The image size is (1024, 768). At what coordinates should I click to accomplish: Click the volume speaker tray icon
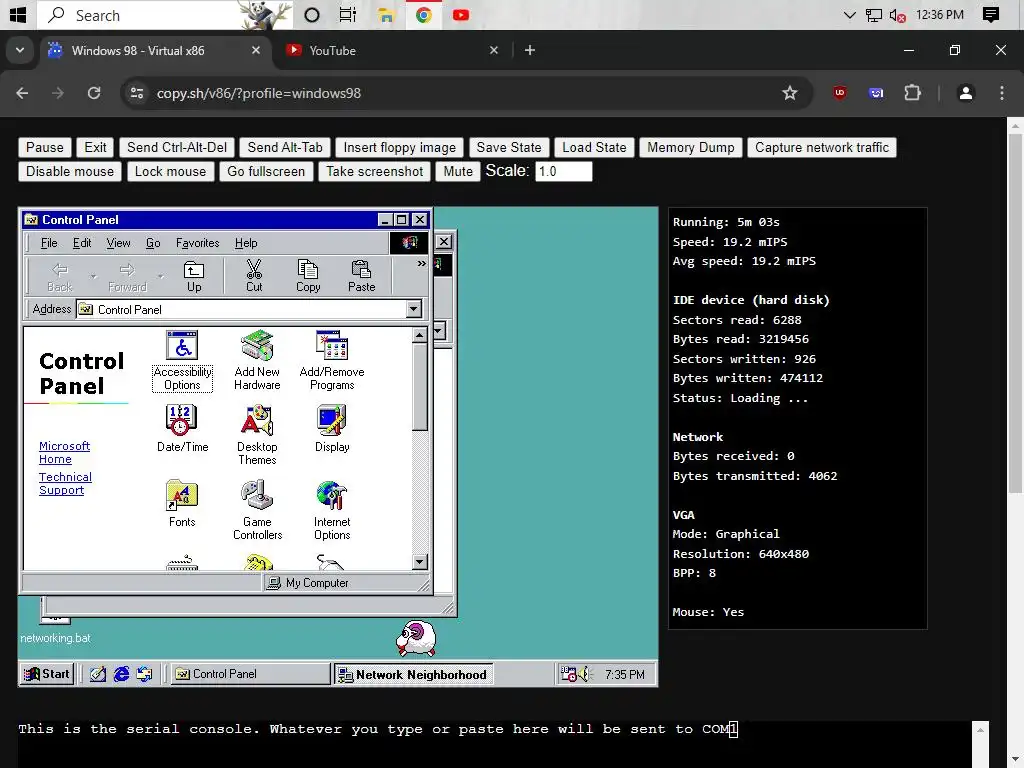coord(583,674)
